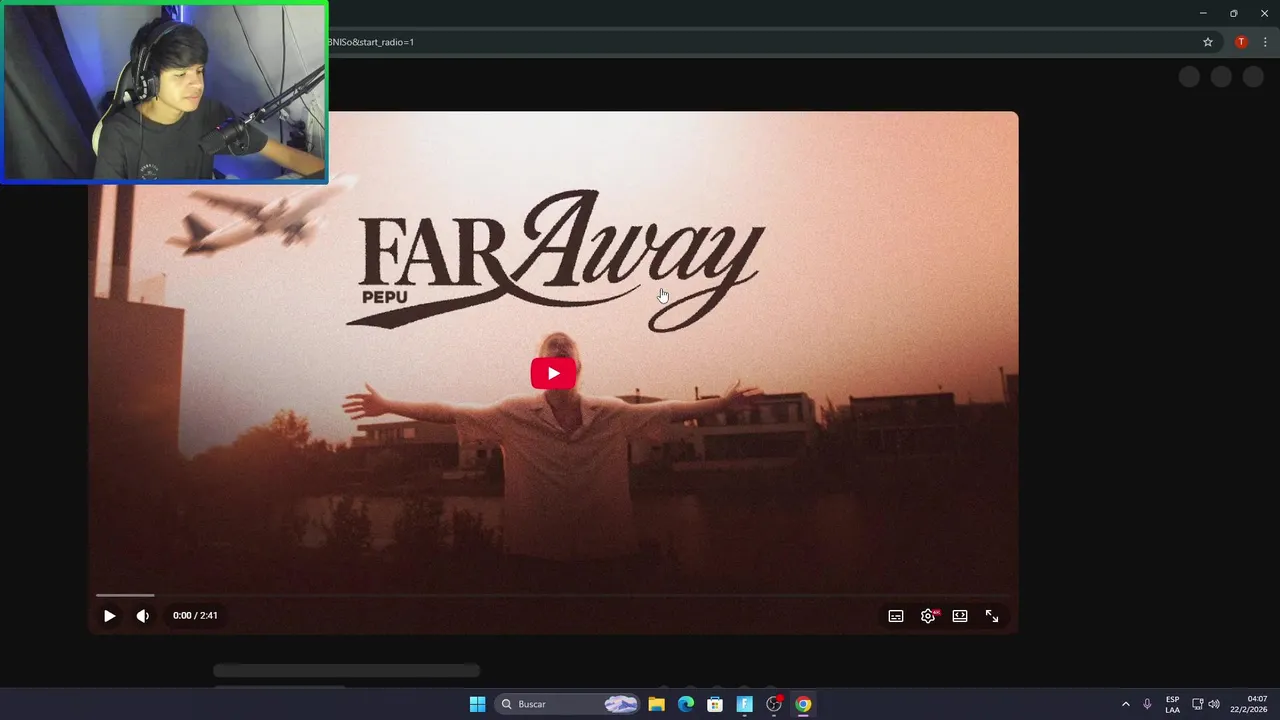Screen dimensions: 1280x720
Task: Expand the system tray hidden icons chevron
Action: point(1125,704)
